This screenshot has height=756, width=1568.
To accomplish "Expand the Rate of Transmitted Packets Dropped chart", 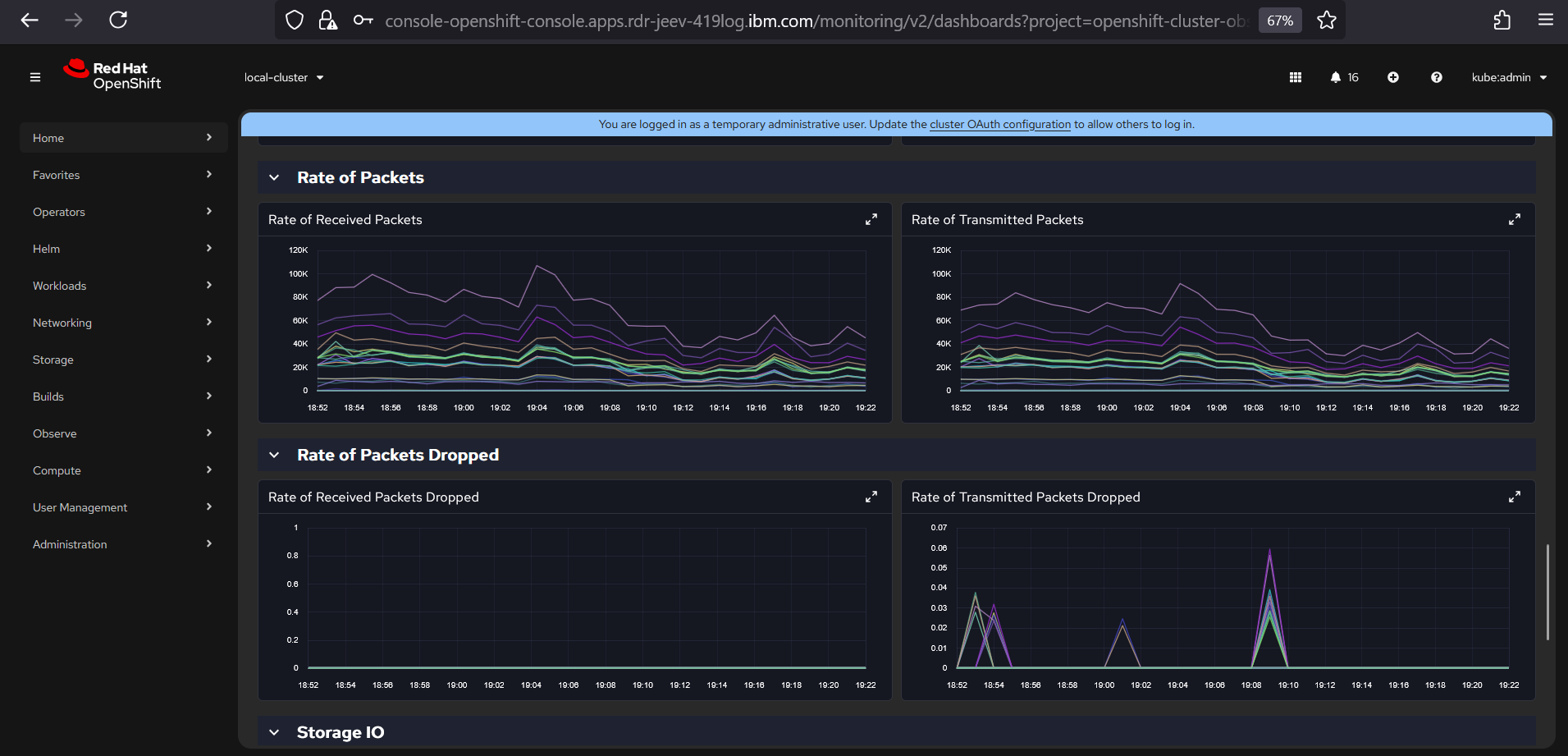I will coord(1515,497).
